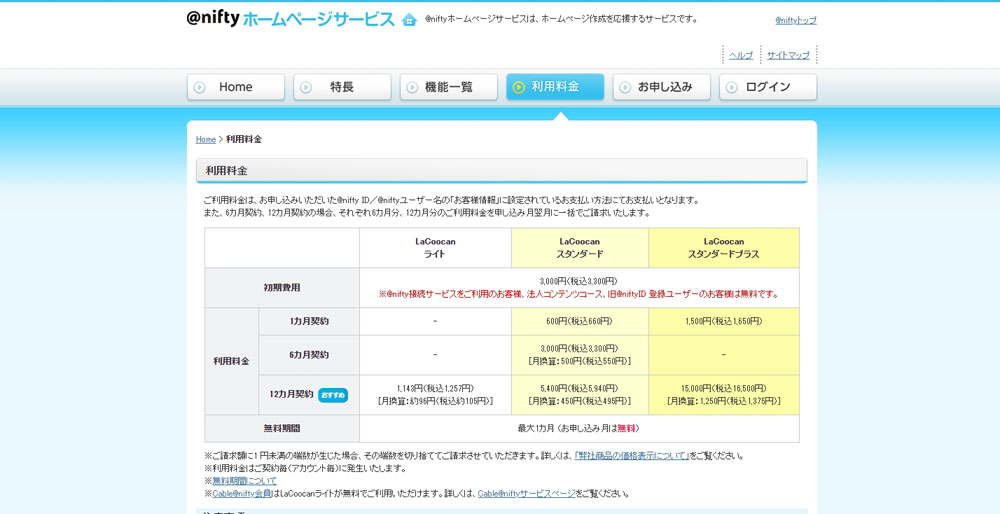Click the @nifty ホームページサービス logo

pos(291,19)
